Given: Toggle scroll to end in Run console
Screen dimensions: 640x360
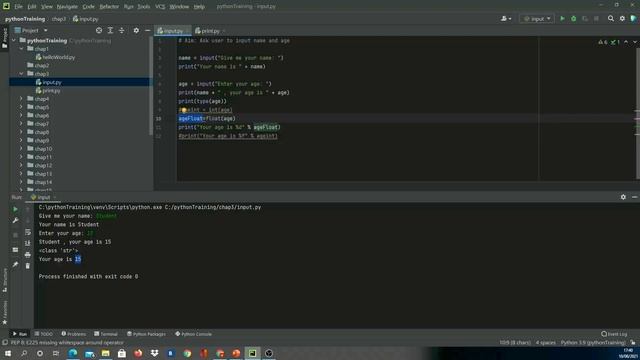Looking at the screenshot, I should (x=28, y=243).
